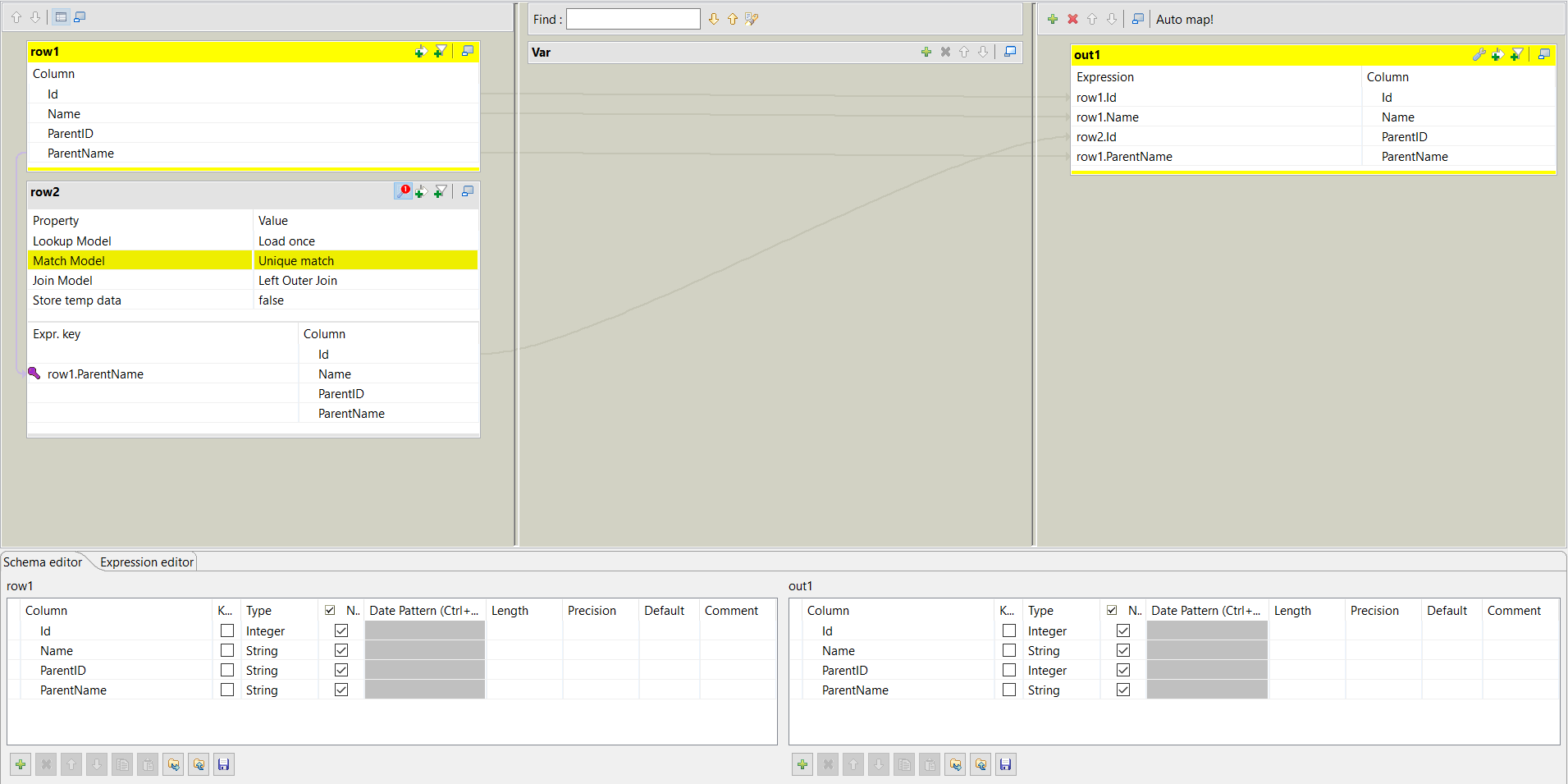Toggle Nullable checkbox for out1 ParentID
Screen dimensions: 1568x784
coord(1123,670)
